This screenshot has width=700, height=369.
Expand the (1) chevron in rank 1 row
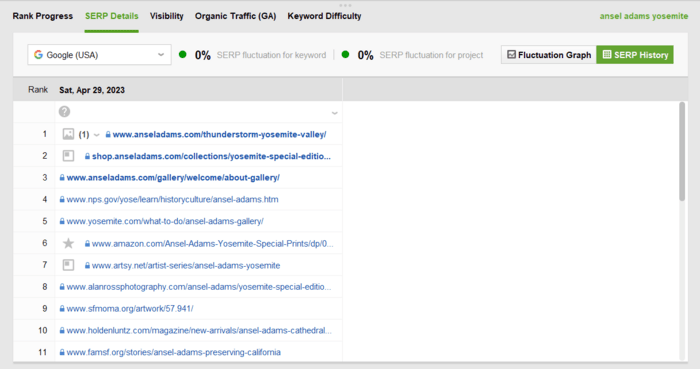[x=96, y=135]
